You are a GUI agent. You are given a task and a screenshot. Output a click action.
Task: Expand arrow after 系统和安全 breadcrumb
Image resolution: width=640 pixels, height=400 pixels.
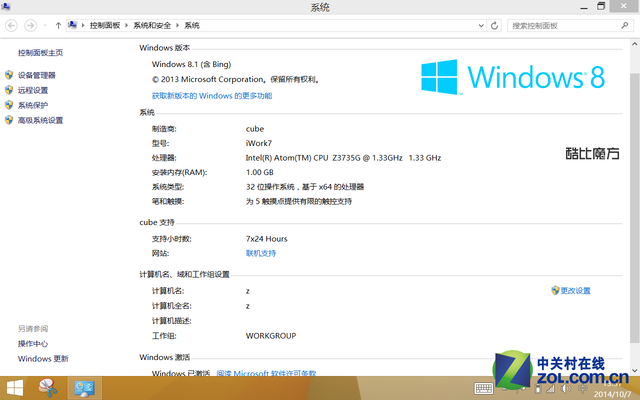coord(178,26)
